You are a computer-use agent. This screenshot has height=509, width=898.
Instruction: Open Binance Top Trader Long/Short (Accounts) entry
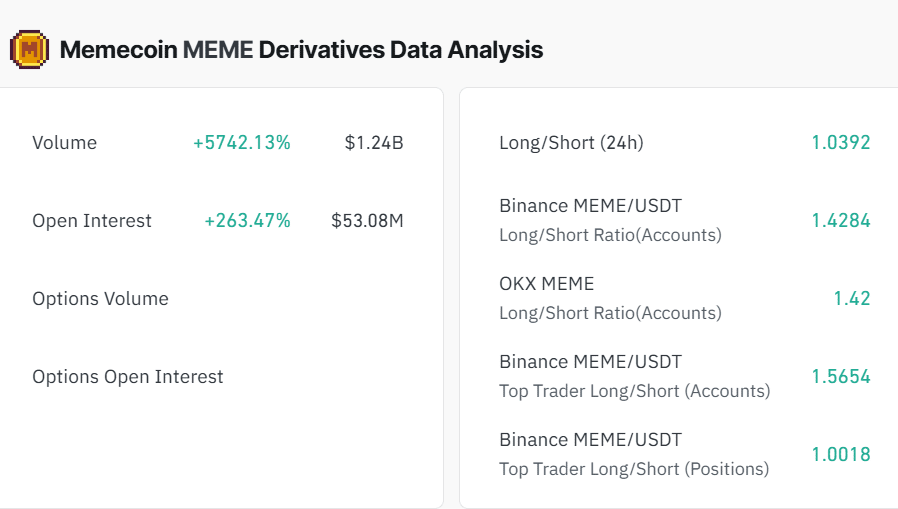point(634,376)
